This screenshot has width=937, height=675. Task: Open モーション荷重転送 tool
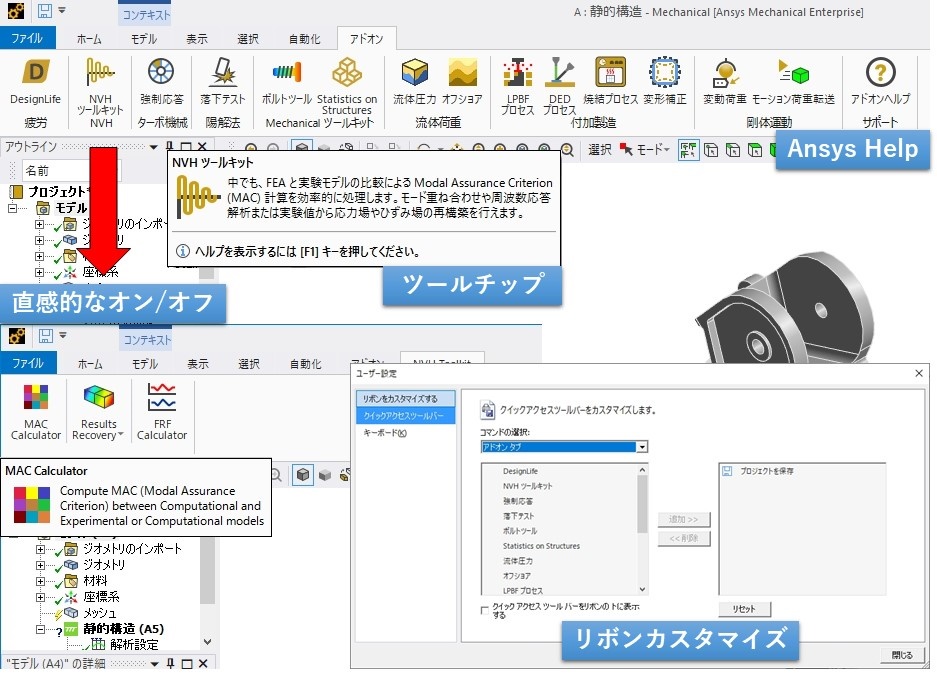click(x=793, y=82)
